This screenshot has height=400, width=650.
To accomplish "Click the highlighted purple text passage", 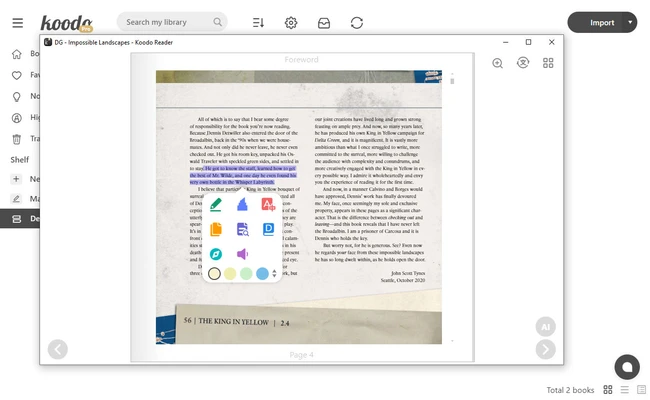I will pos(243,175).
